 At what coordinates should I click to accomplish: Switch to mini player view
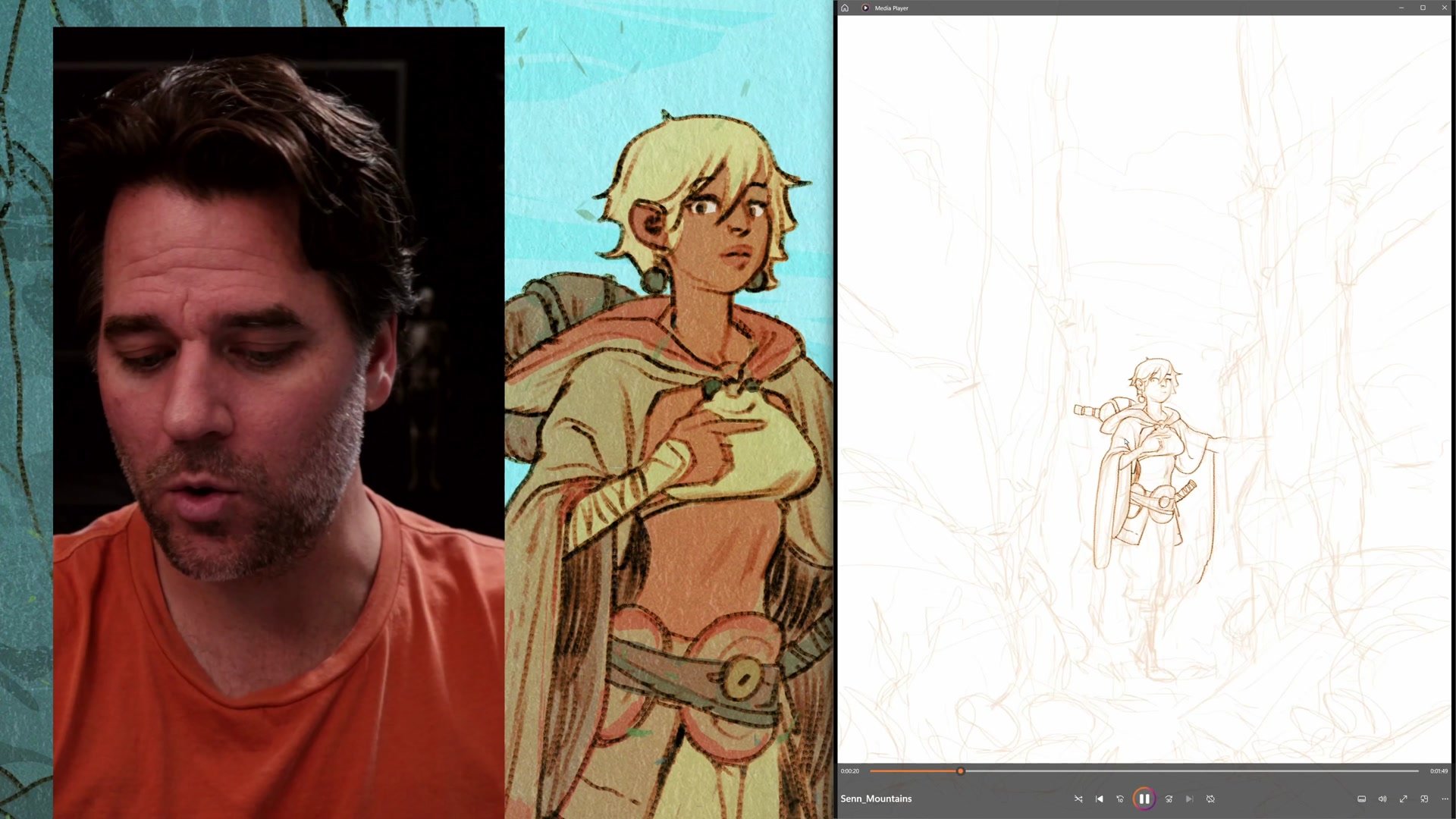click(x=1424, y=799)
